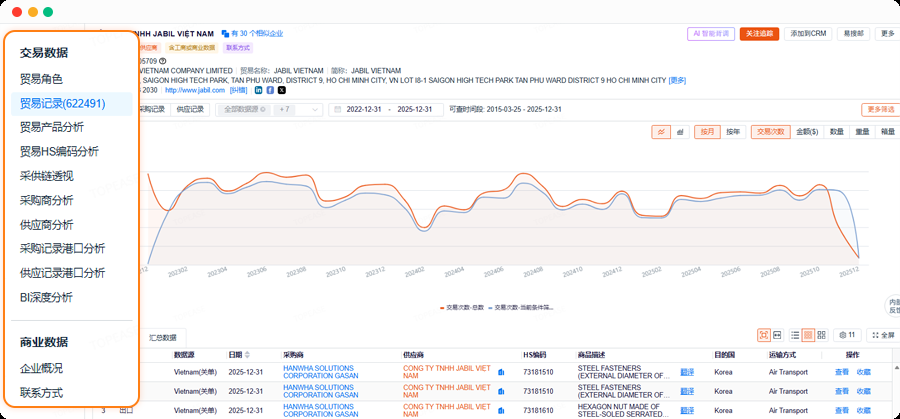The image size is (900, 419).
Task: Open the LinkedIn icon link
Action: [259, 90]
